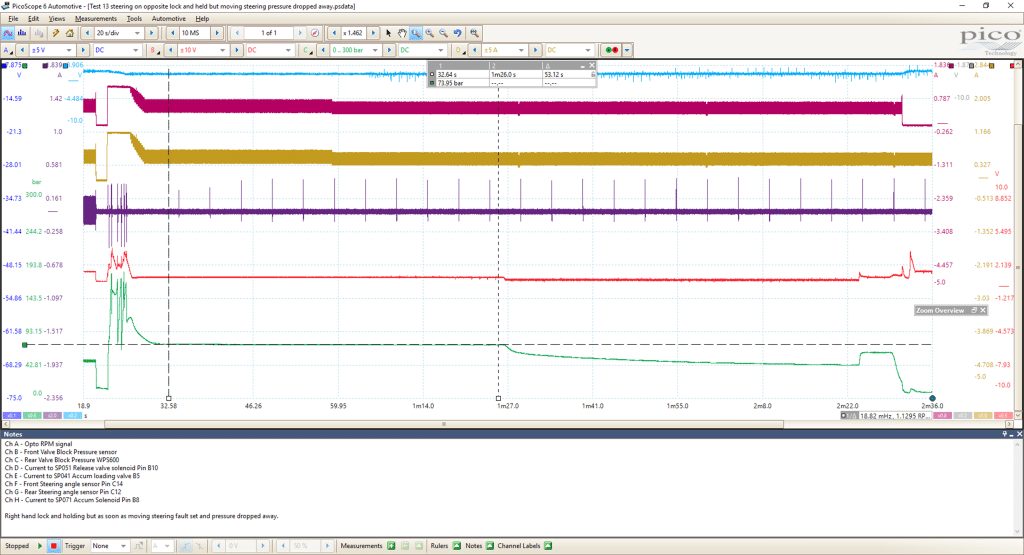Image resolution: width=1024 pixels, height=555 pixels.
Task: Click the green start capture arrow
Action: coord(40,546)
